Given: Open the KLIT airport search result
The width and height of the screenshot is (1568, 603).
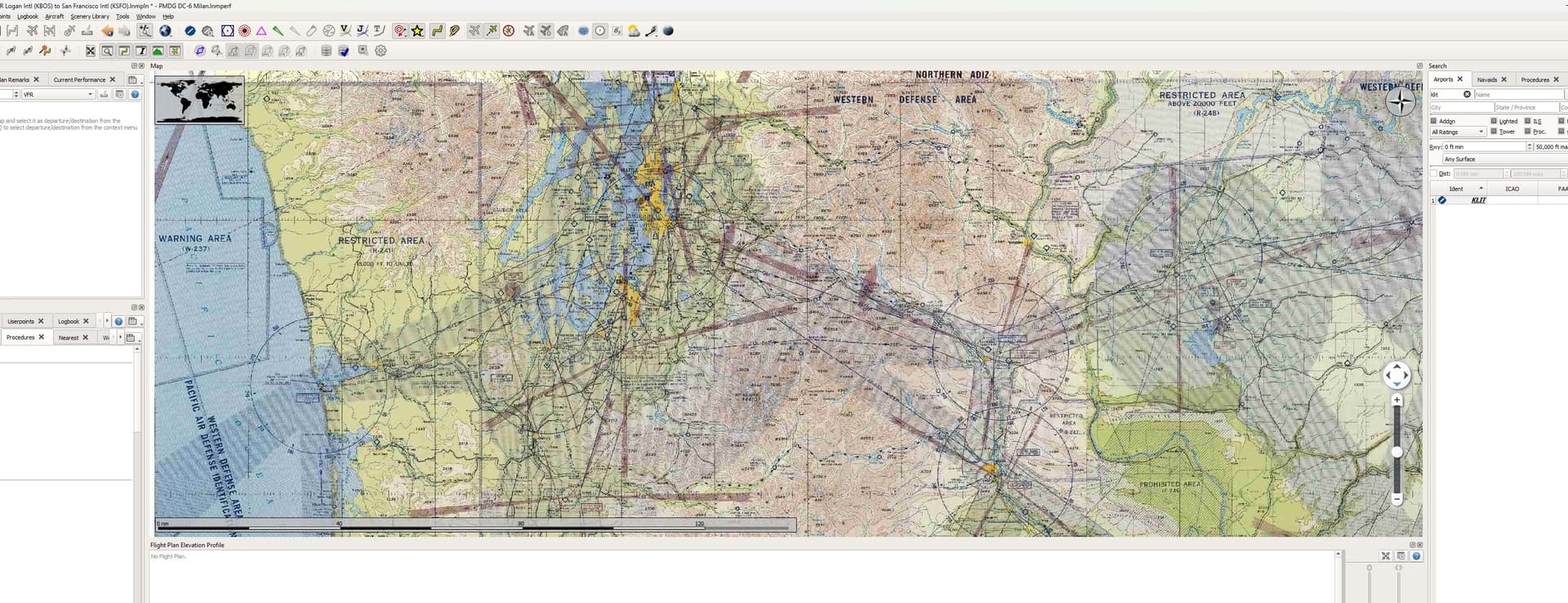Looking at the screenshot, I should pos(1478,200).
